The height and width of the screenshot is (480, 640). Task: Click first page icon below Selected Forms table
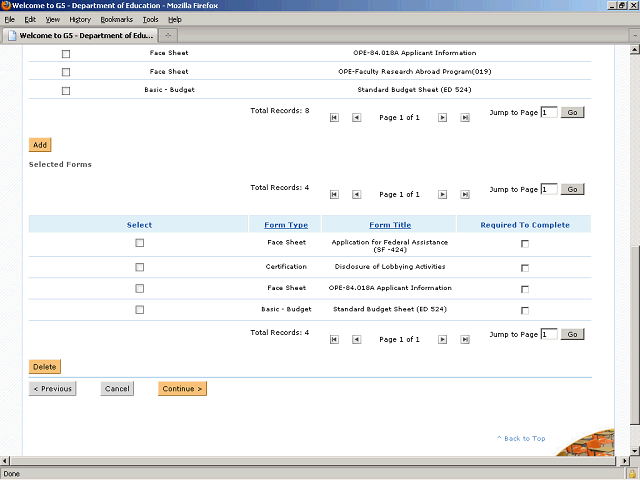[333, 339]
